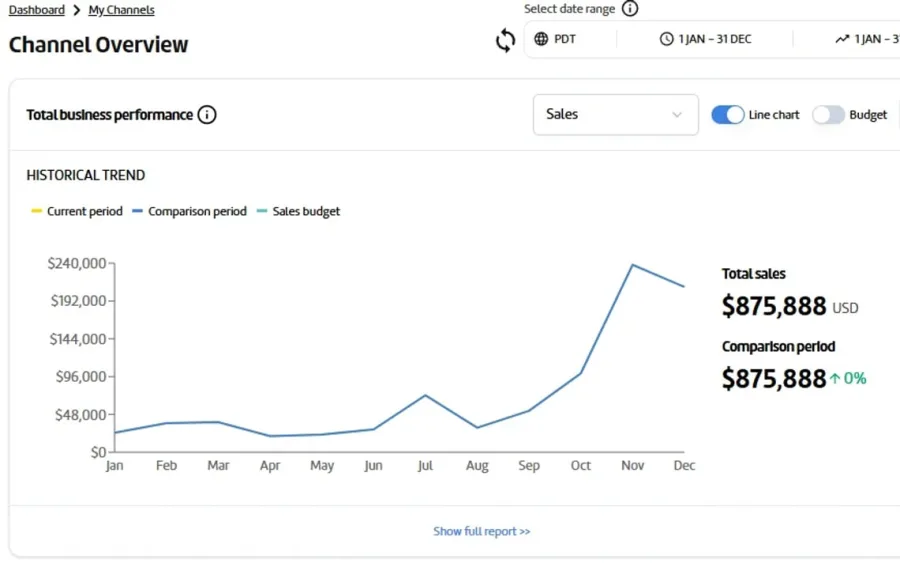Click the Nov peak on the chart line
The image size is (900, 563).
click(x=632, y=265)
